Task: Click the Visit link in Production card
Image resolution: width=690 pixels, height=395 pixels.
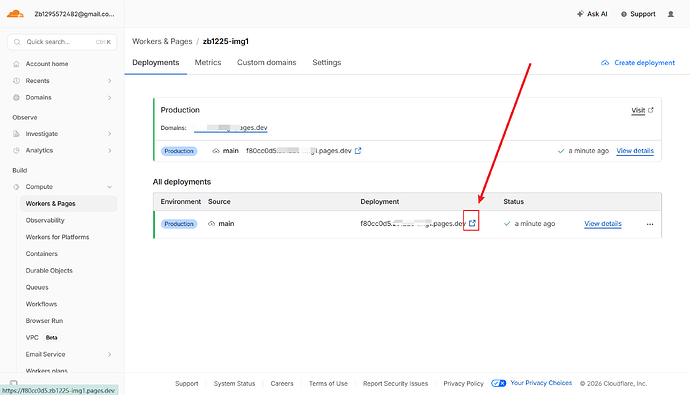Action: click(x=642, y=110)
